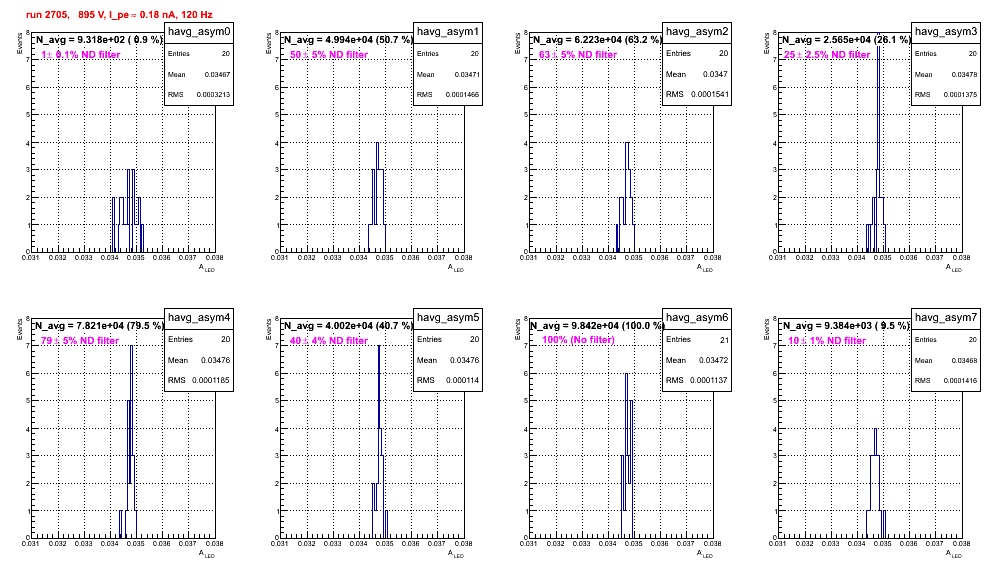Click the RMS value 0.0001416

(x=960, y=380)
